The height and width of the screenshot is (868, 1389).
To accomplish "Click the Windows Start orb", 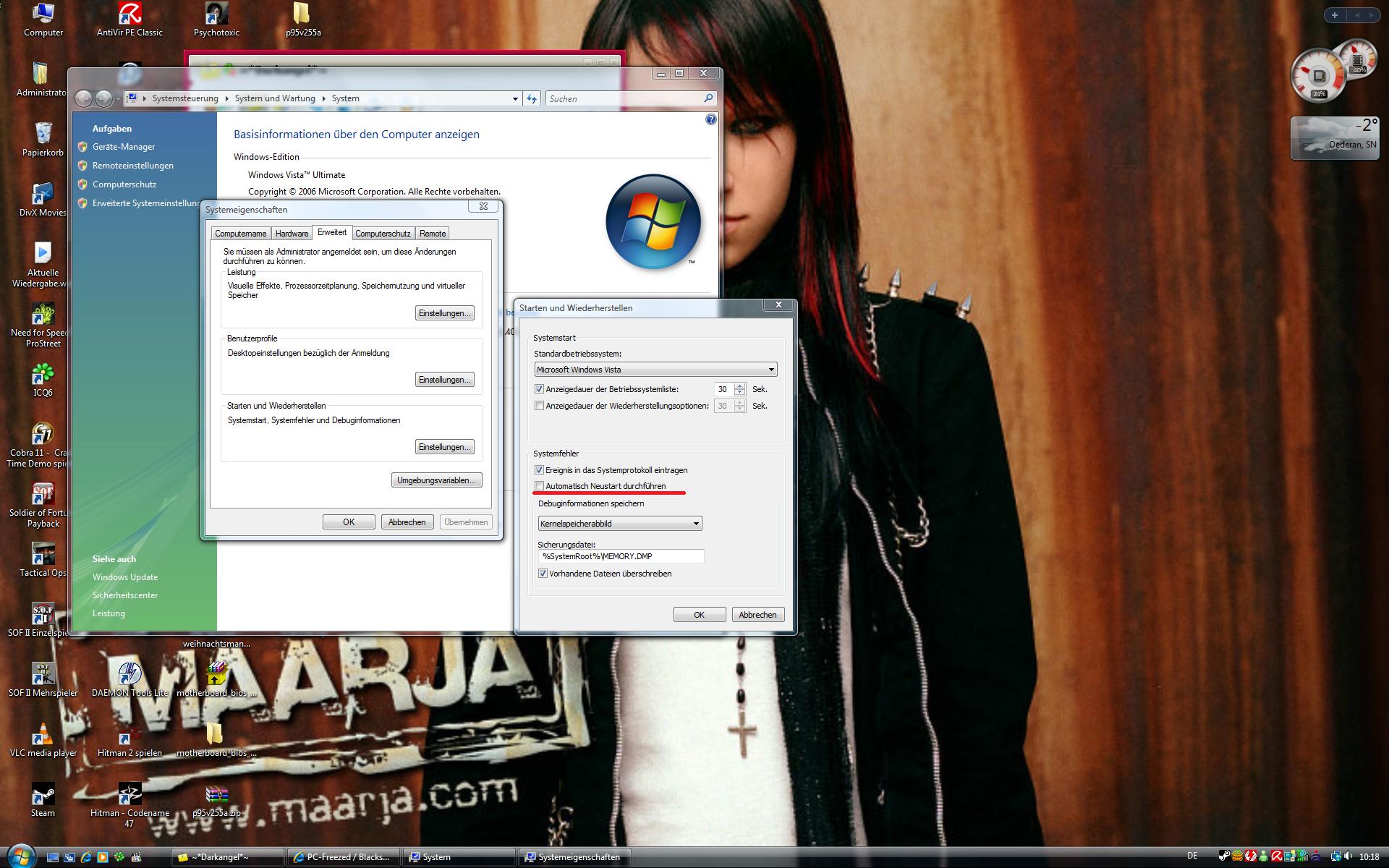I will pyautogui.click(x=20, y=856).
